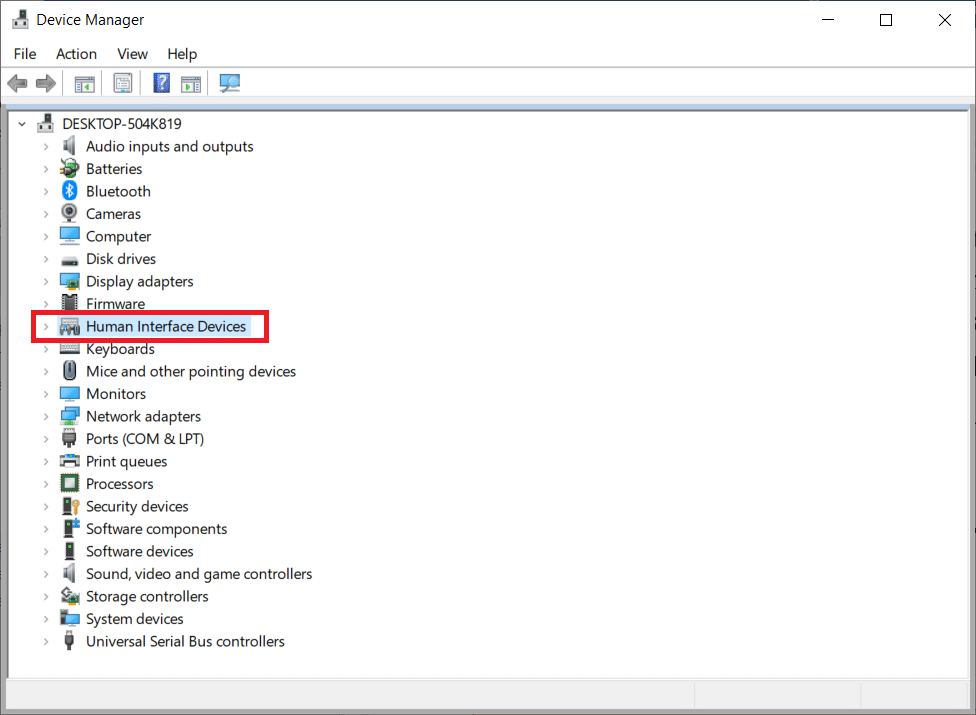Click the Back arrow toolbar button
The width and height of the screenshot is (976, 715).
click(x=17, y=84)
